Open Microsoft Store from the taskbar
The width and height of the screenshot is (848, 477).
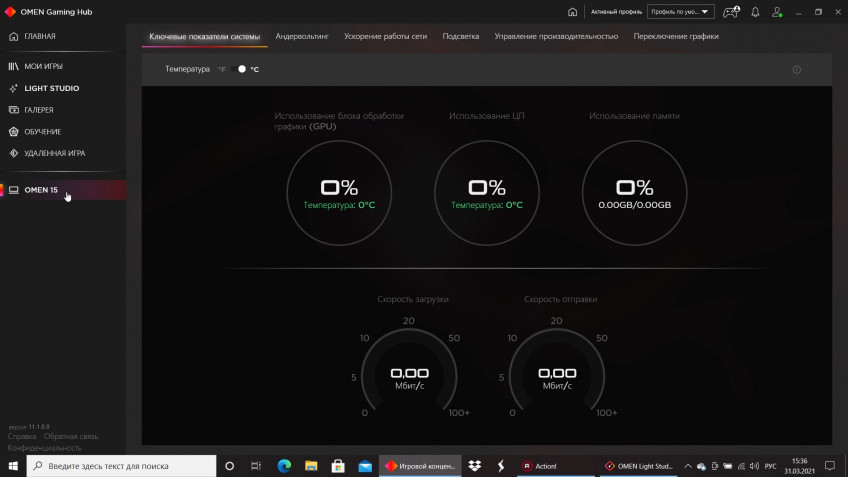coord(338,466)
